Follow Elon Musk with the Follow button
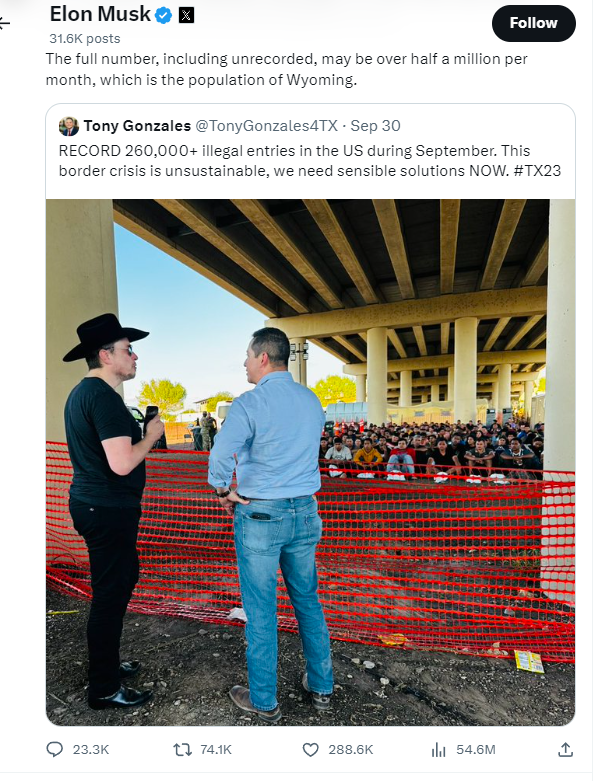The width and height of the screenshot is (603, 781). (x=533, y=23)
